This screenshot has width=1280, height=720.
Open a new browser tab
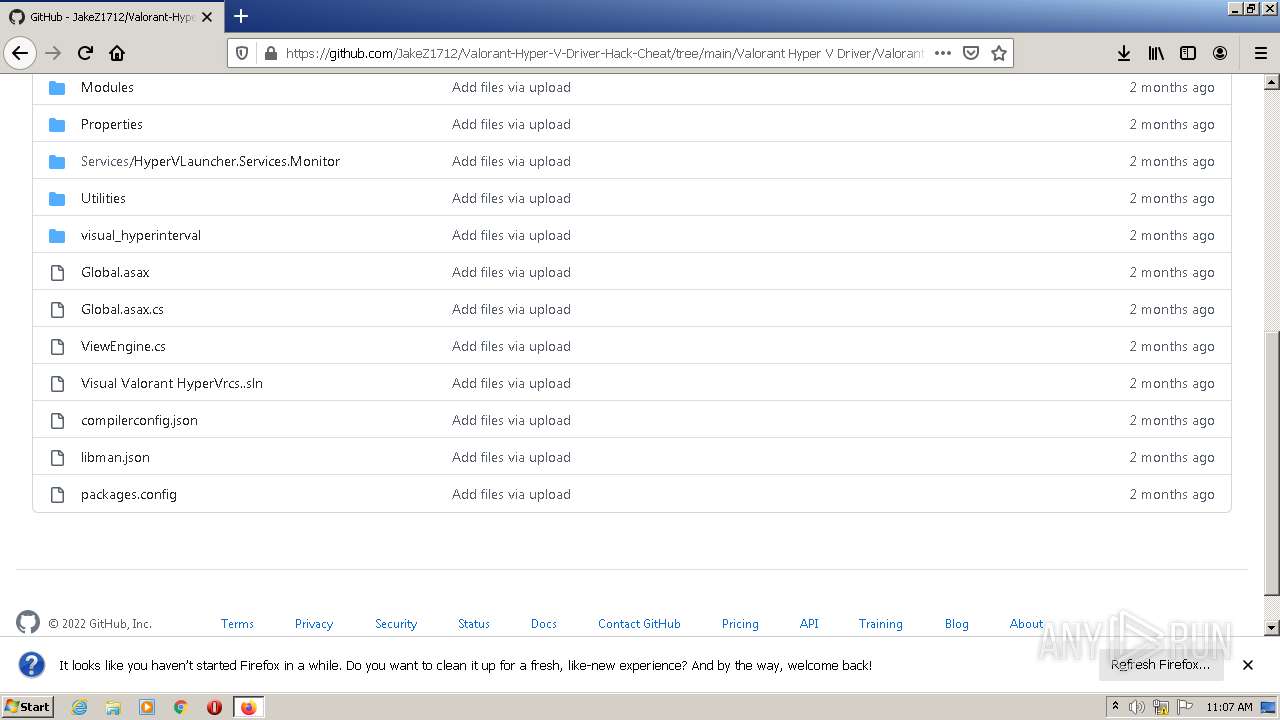241,16
